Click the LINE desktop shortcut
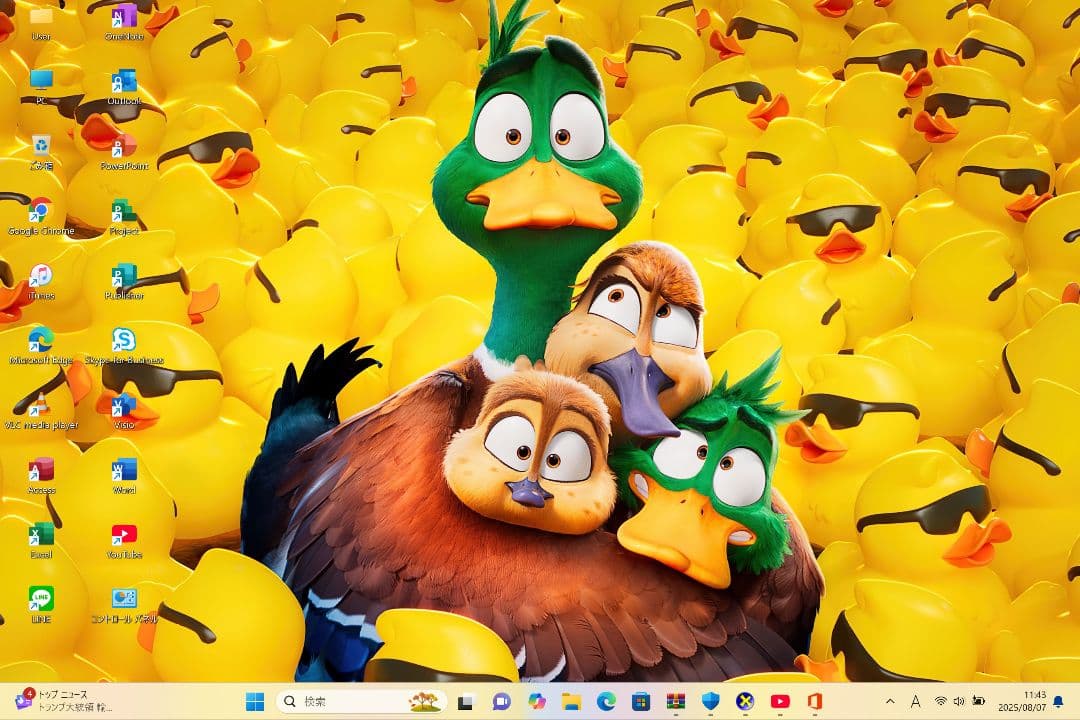This screenshot has height=720, width=1080. 41,600
